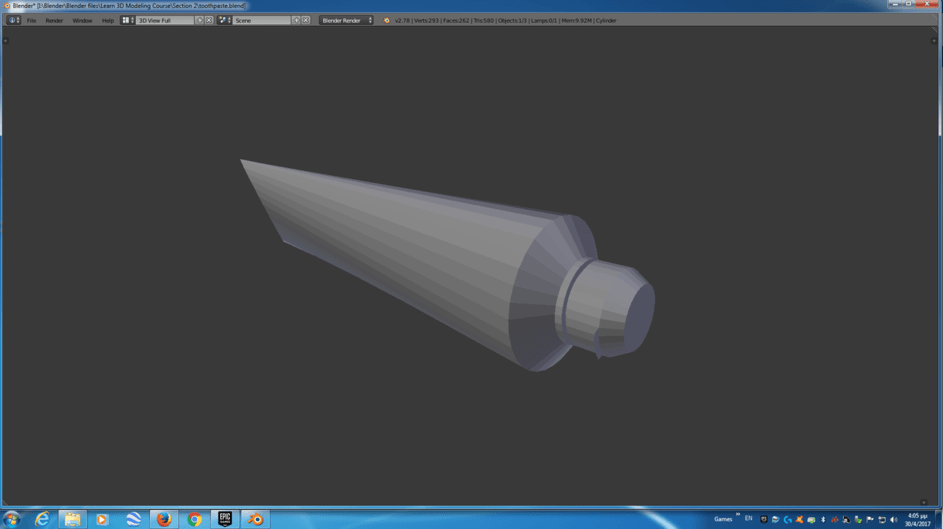Click the Avast antivirus tray icon

799,519
